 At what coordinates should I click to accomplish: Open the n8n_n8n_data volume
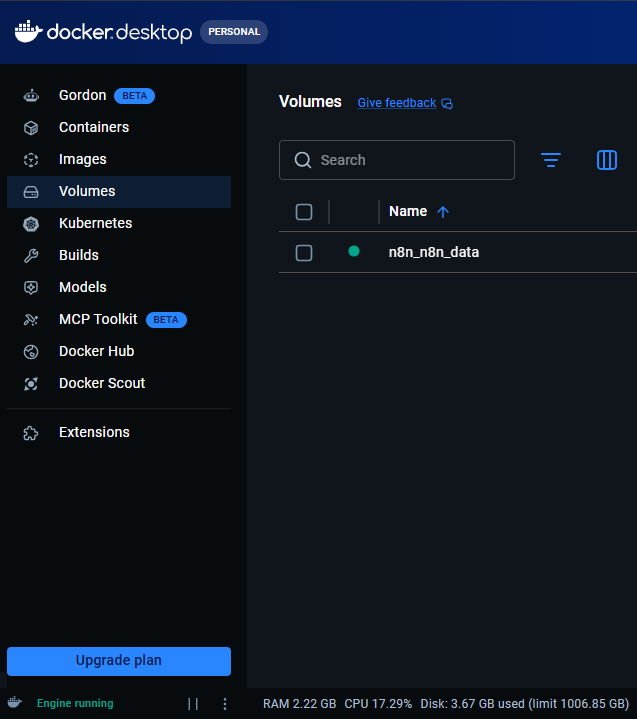433,252
